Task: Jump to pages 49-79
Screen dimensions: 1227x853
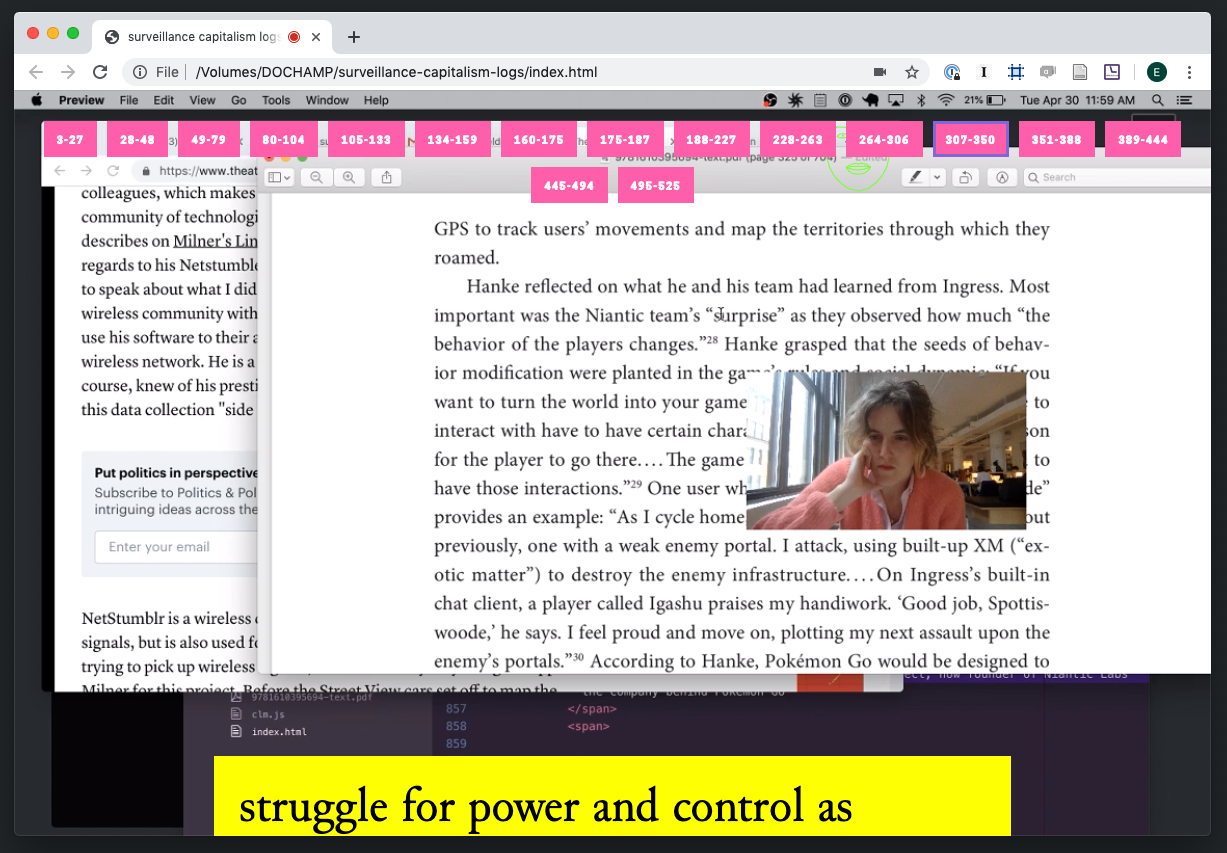Action: [x=208, y=140]
